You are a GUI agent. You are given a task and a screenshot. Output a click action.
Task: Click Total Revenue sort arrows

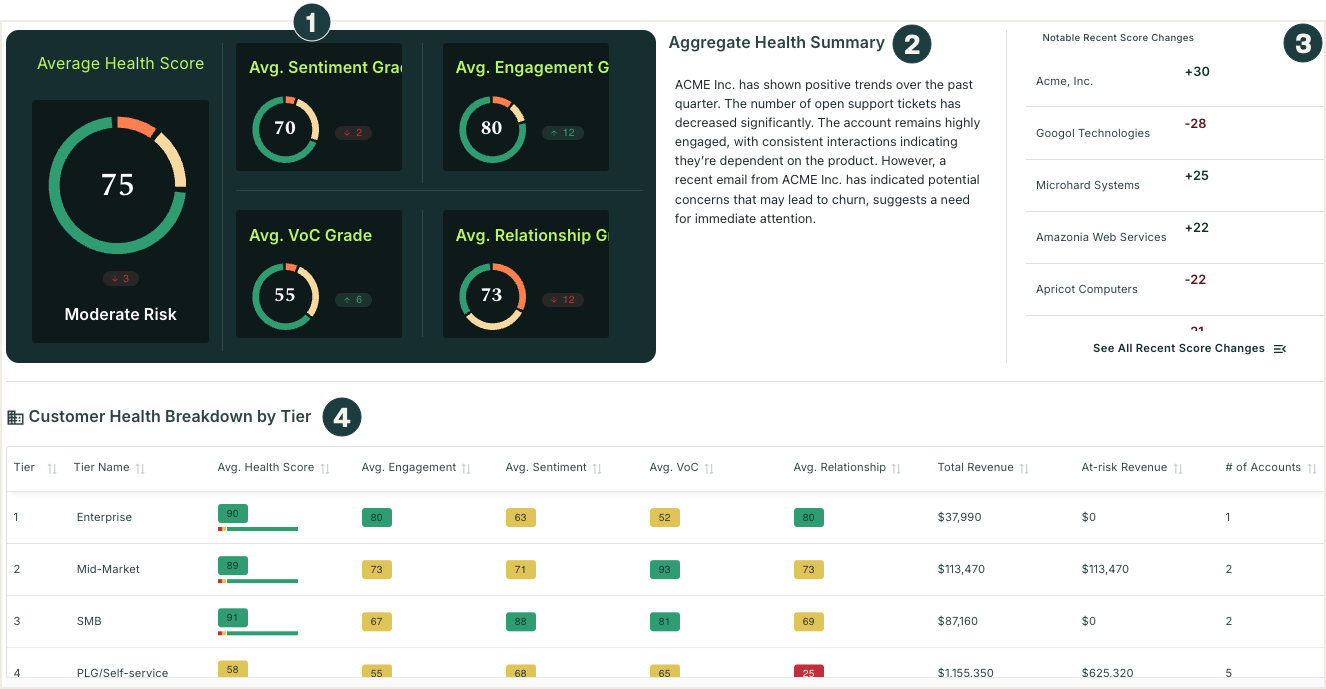[1024, 468]
